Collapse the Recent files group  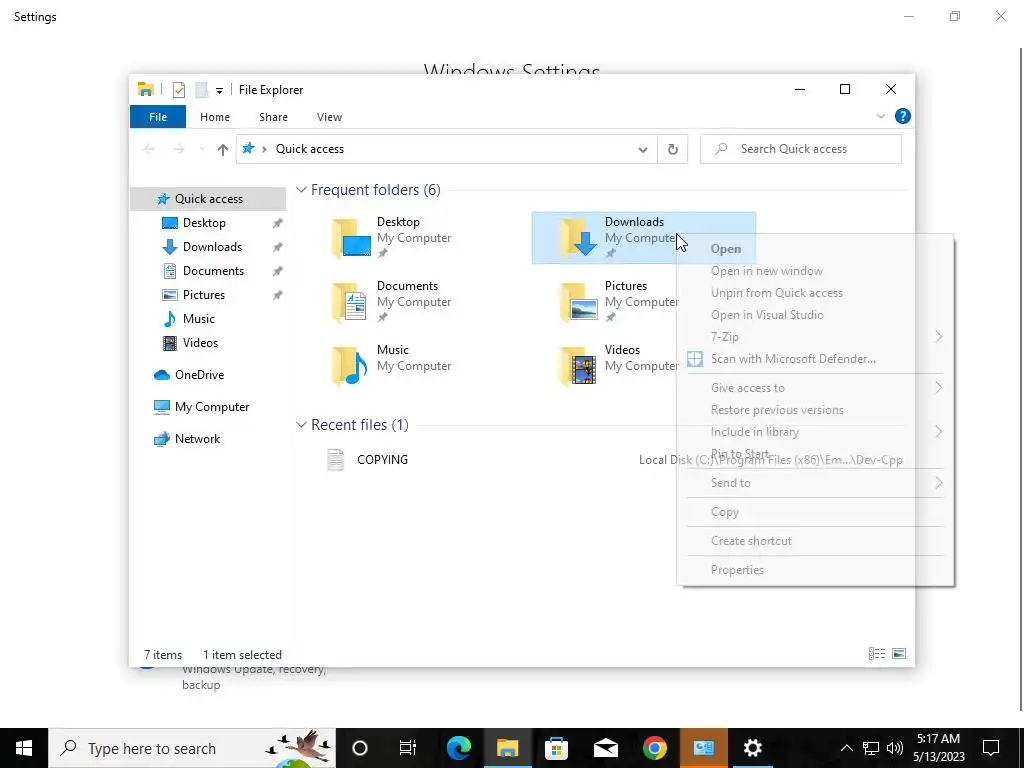coord(301,425)
